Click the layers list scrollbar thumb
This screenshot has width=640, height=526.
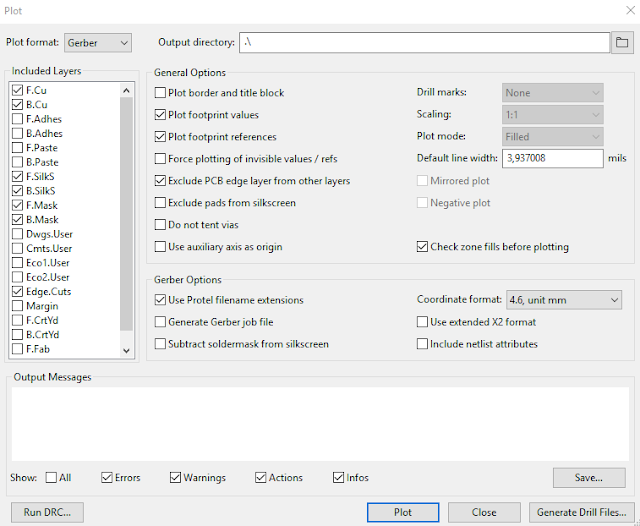127,213
